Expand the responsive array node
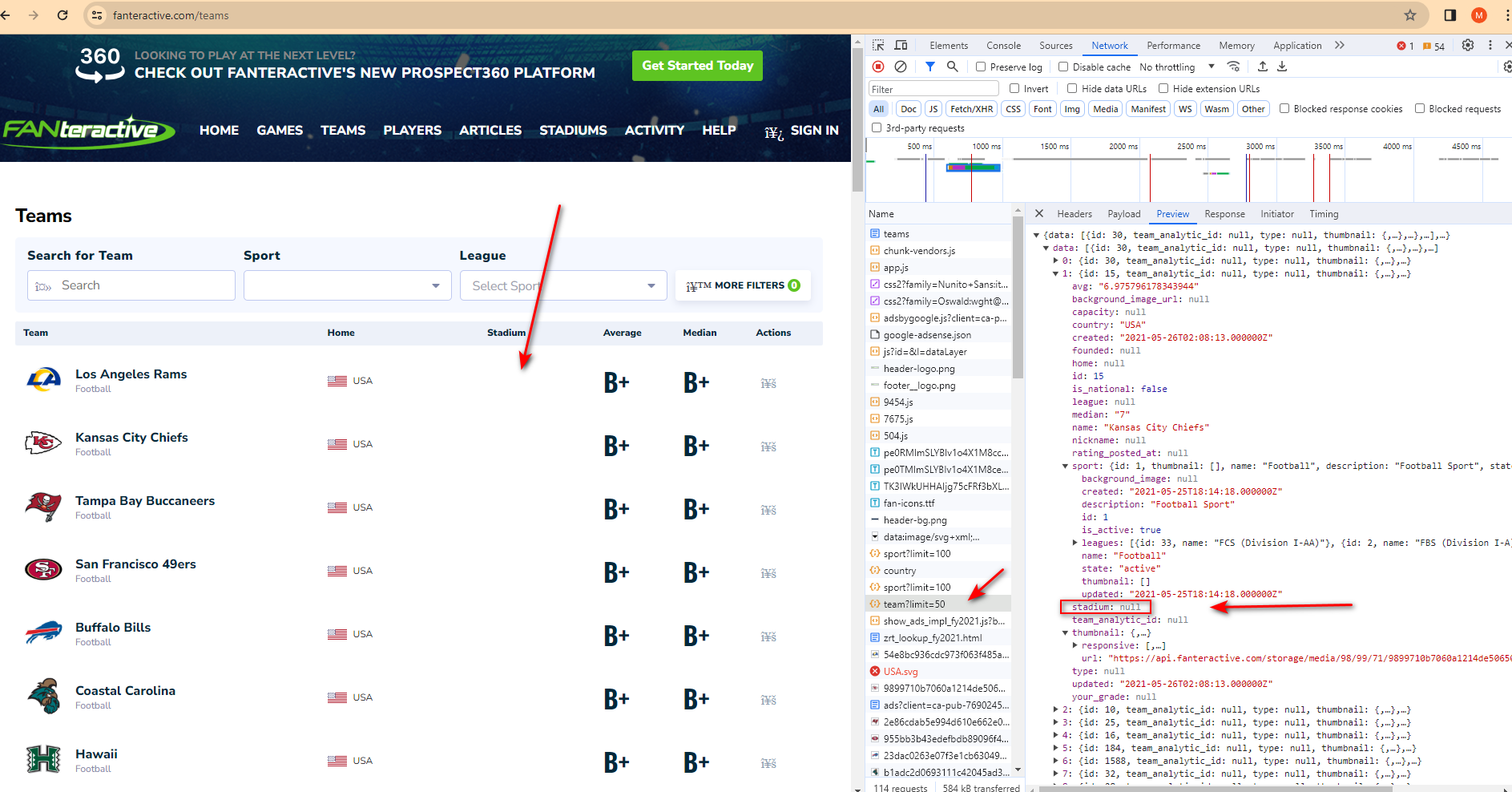This screenshot has height=792, width=1512. pyautogui.click(x=1075, y=645)
